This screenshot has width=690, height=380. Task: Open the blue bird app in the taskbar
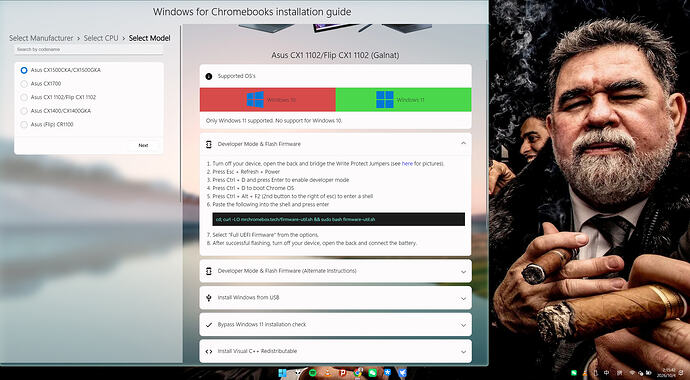tap(403, 373)
